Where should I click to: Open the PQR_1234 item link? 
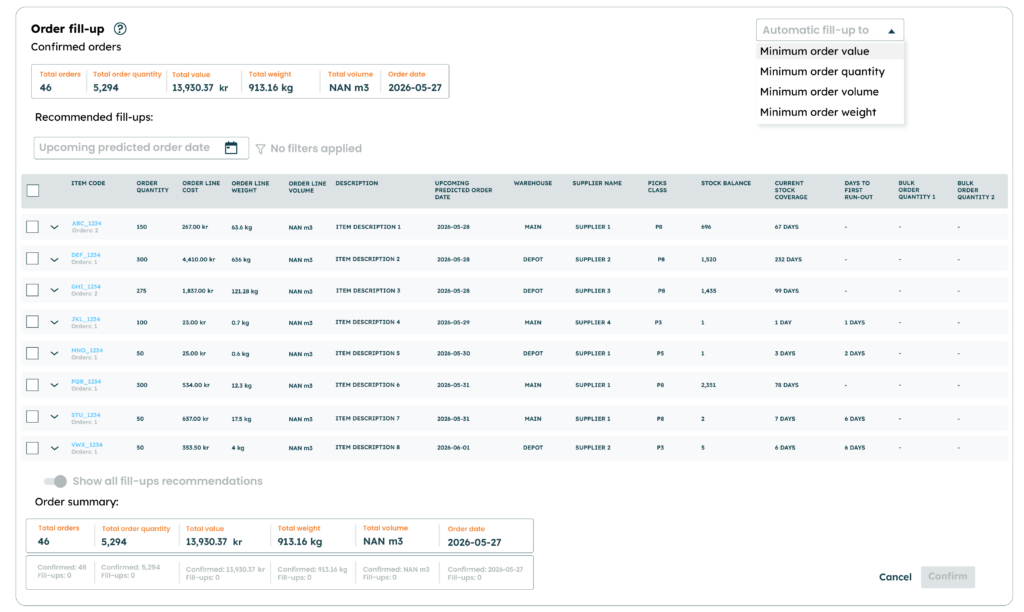pos(86,381)
